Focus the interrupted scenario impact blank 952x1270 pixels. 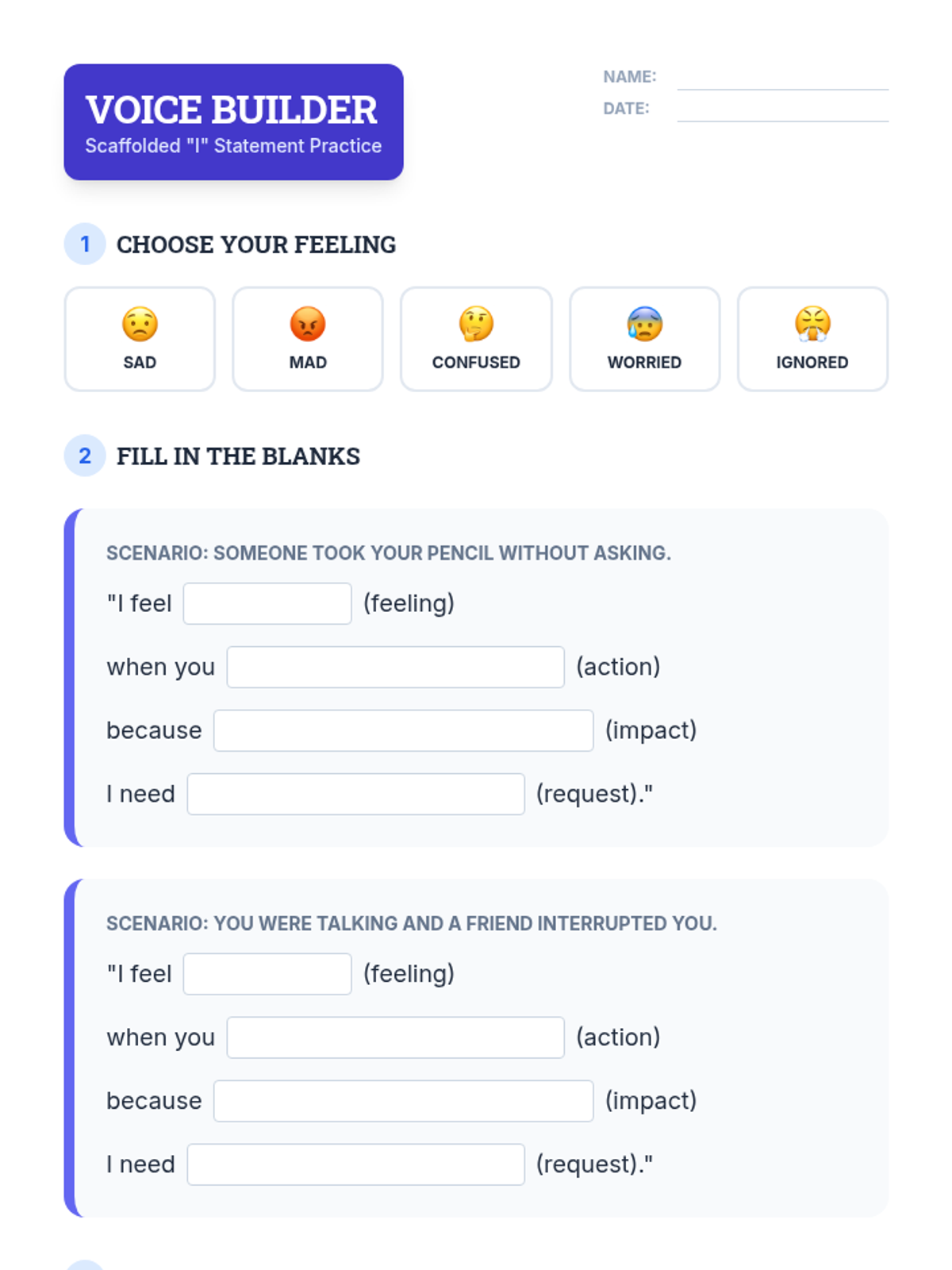404,1101
